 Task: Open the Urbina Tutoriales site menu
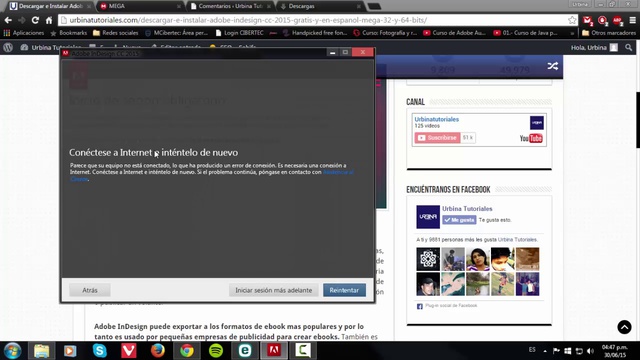point(51,48)
